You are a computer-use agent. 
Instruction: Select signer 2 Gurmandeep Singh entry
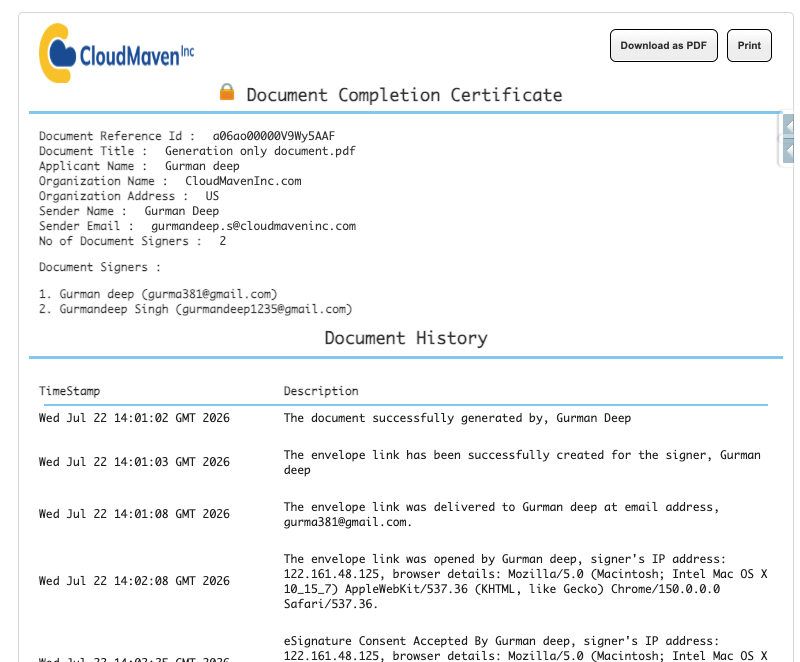point(195,310)
